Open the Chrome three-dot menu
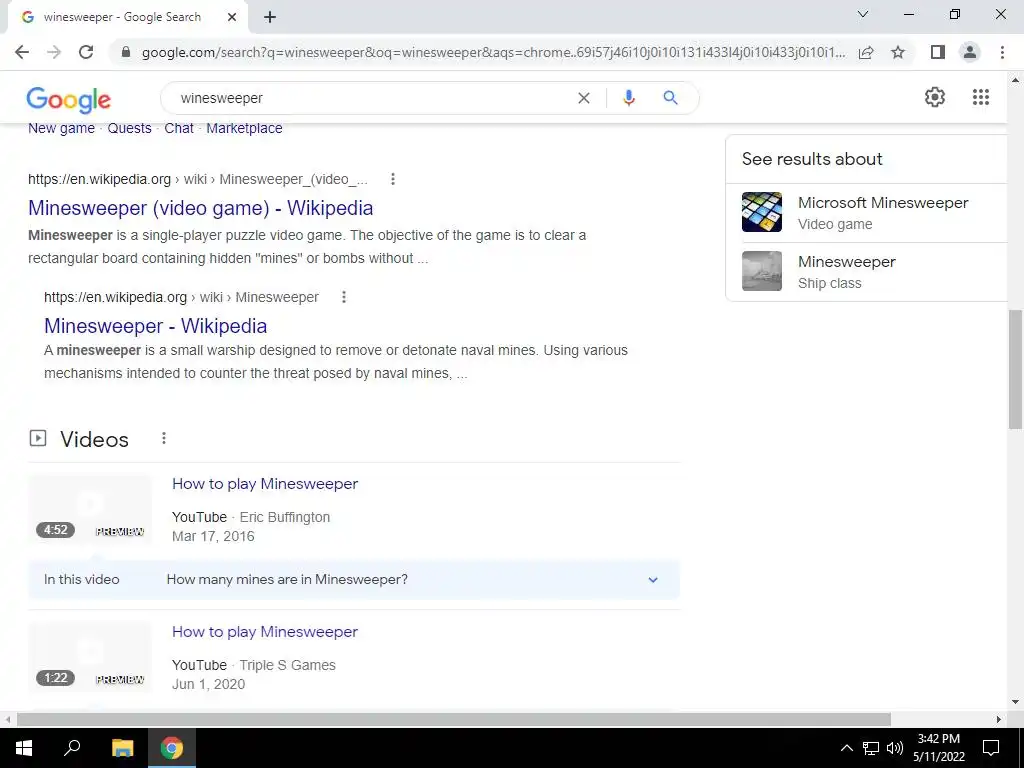 tap(1002, 52)
